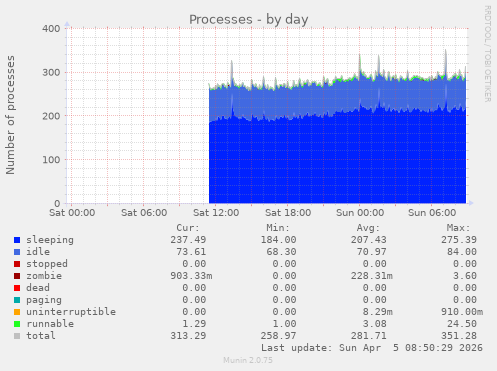This screenshot has height=371, width=497.
Task: Click the 300 y-axis tick label
Action: (51, 72)
